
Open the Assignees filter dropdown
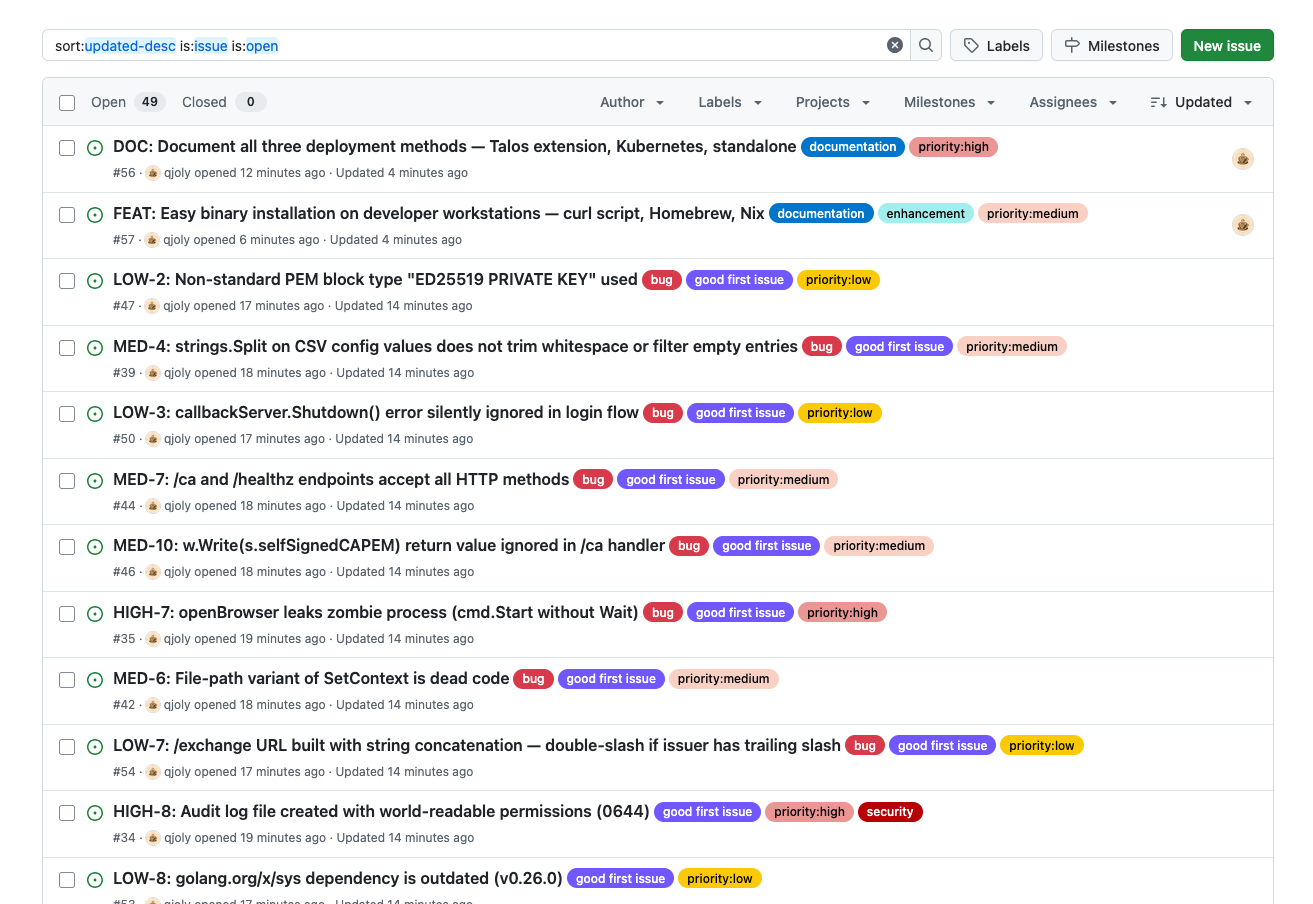click(1072, 102)
